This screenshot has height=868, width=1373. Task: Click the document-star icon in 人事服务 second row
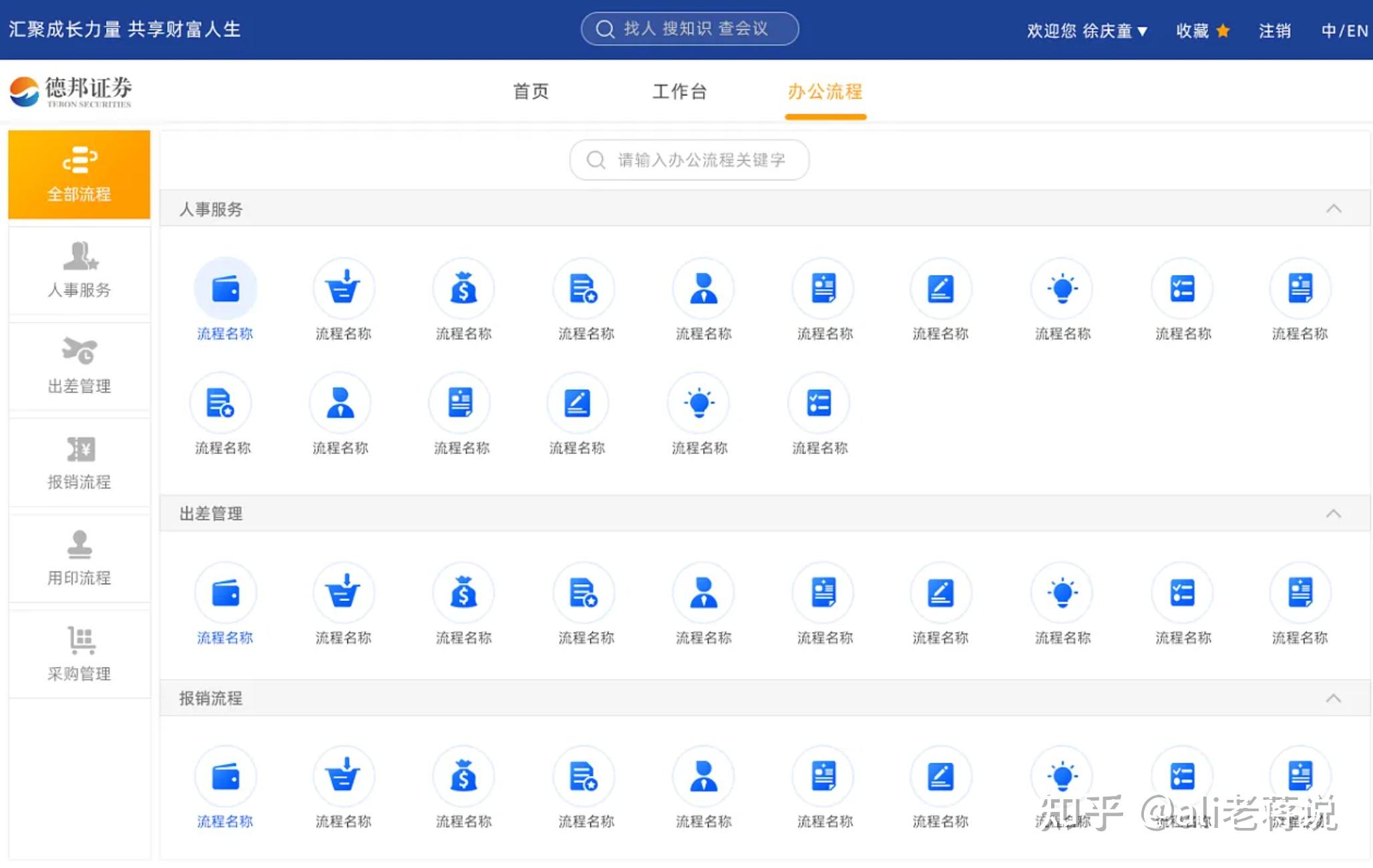(220, 403)
